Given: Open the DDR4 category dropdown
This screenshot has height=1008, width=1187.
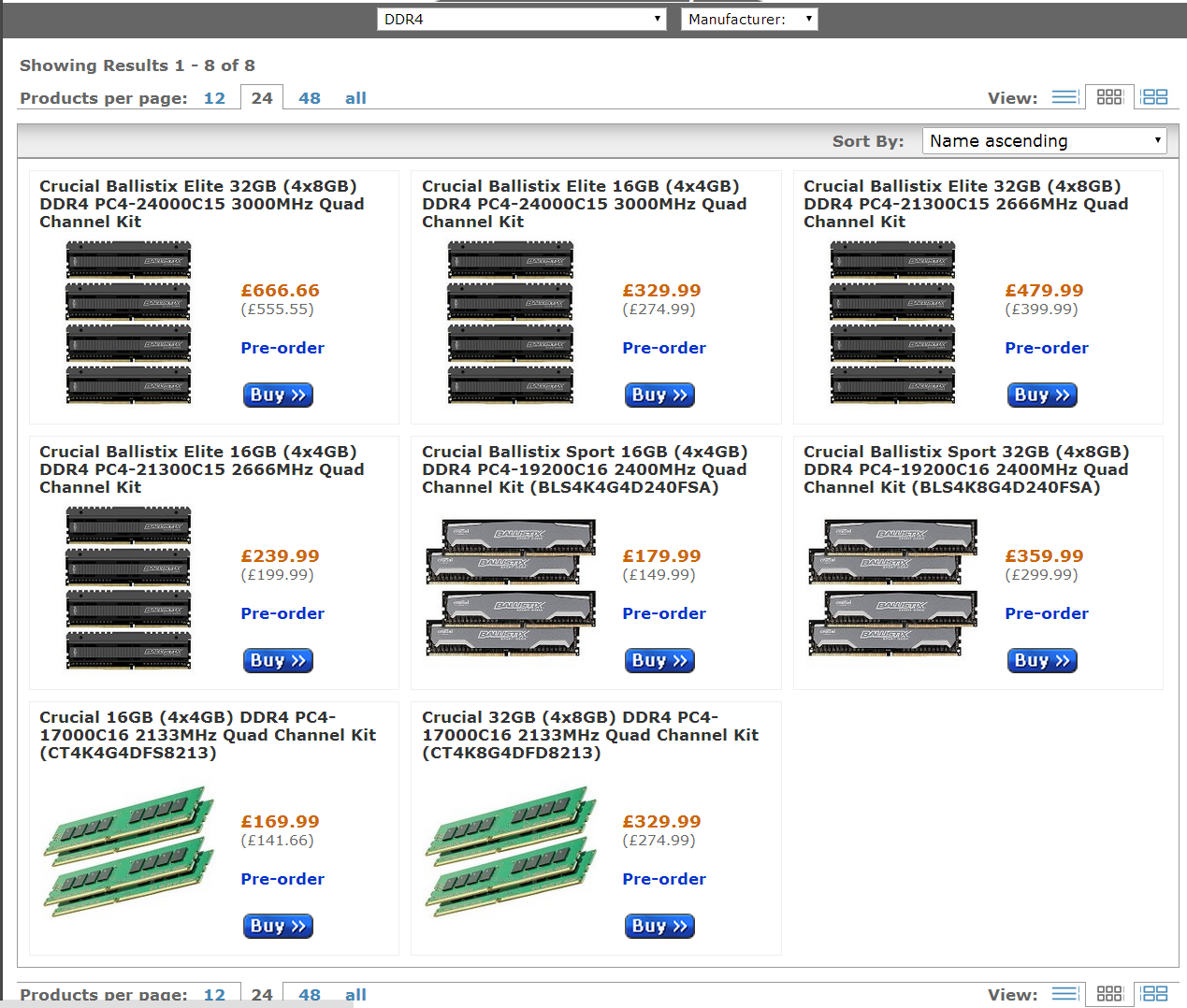Looking at the screenshot, I should pos(522,19).
